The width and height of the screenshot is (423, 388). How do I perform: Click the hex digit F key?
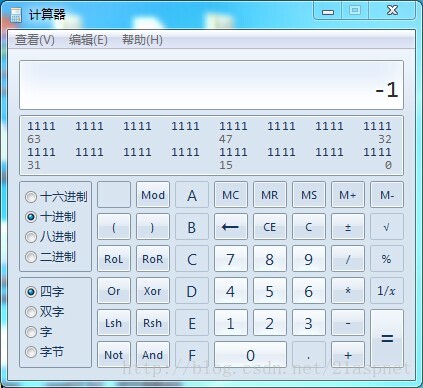[x=192, y=355]
